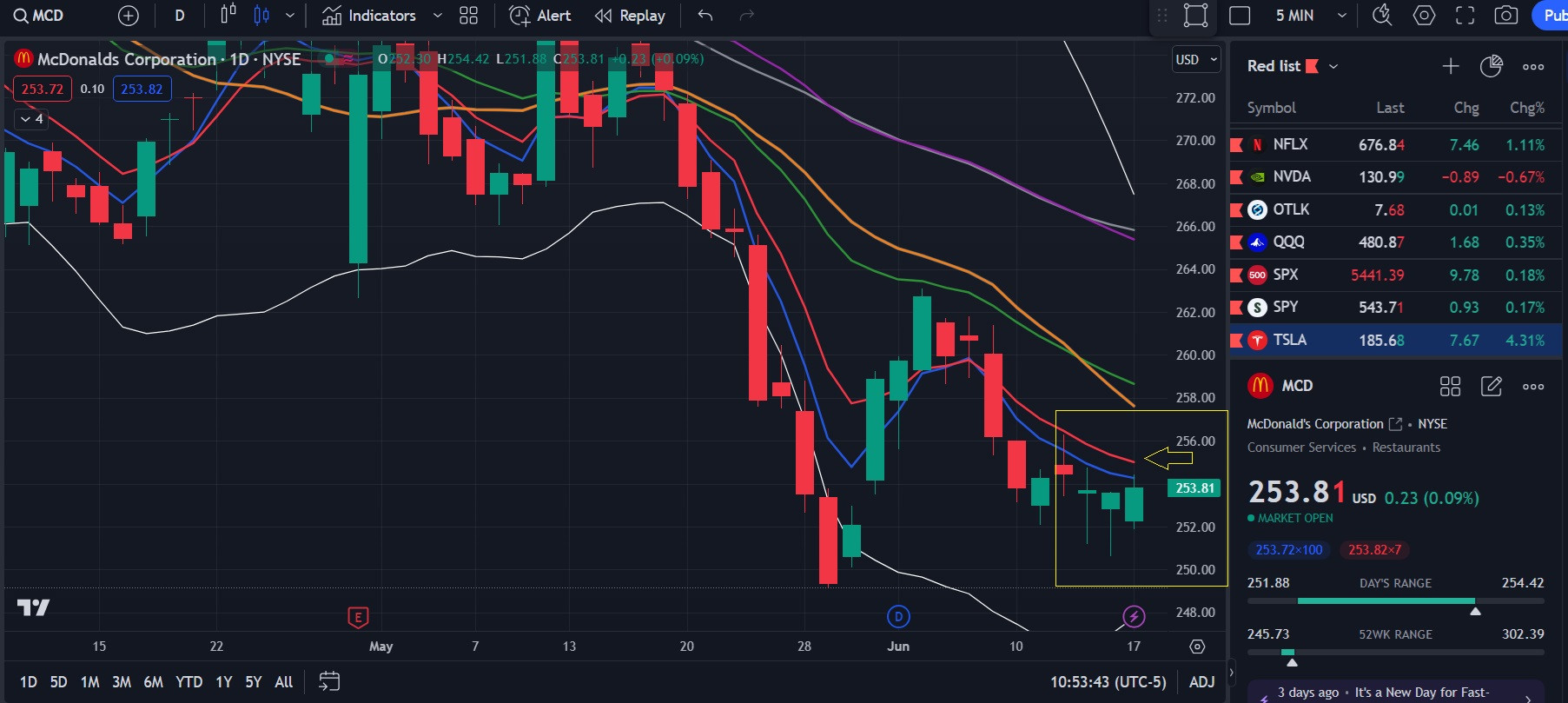The height and width of the screenshot is (703, 1568).
Task: Set chart range to 1D
Action: click(29, 682)
